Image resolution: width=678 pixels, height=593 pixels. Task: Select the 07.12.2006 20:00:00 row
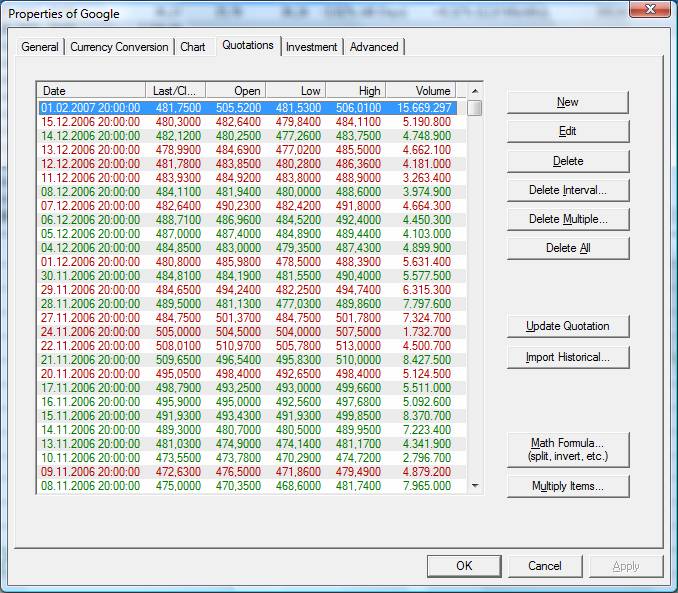coord(252,205)
